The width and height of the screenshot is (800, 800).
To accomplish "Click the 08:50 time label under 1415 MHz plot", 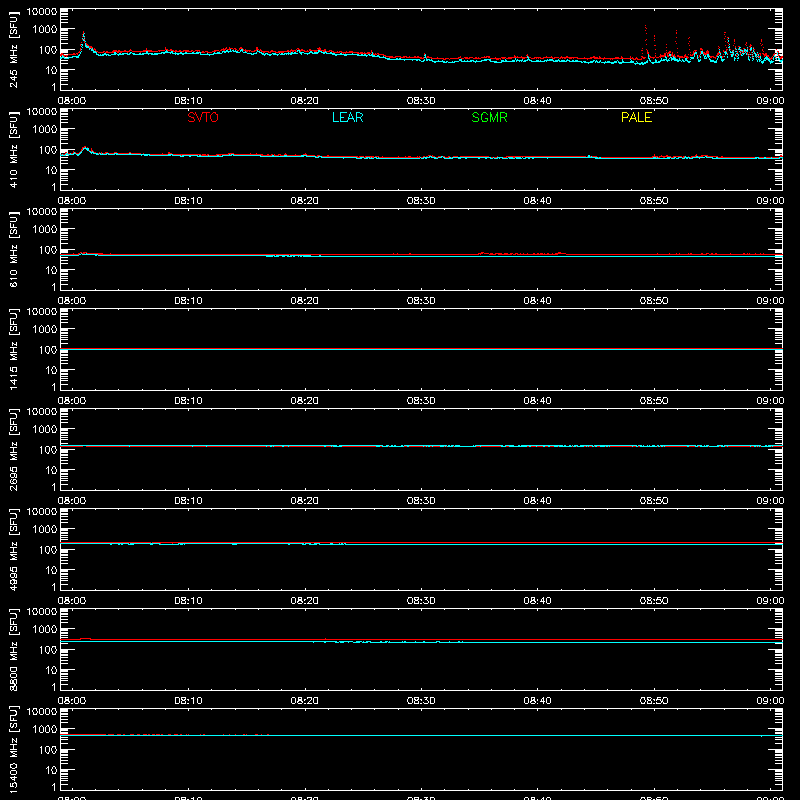I will [654, 401].
